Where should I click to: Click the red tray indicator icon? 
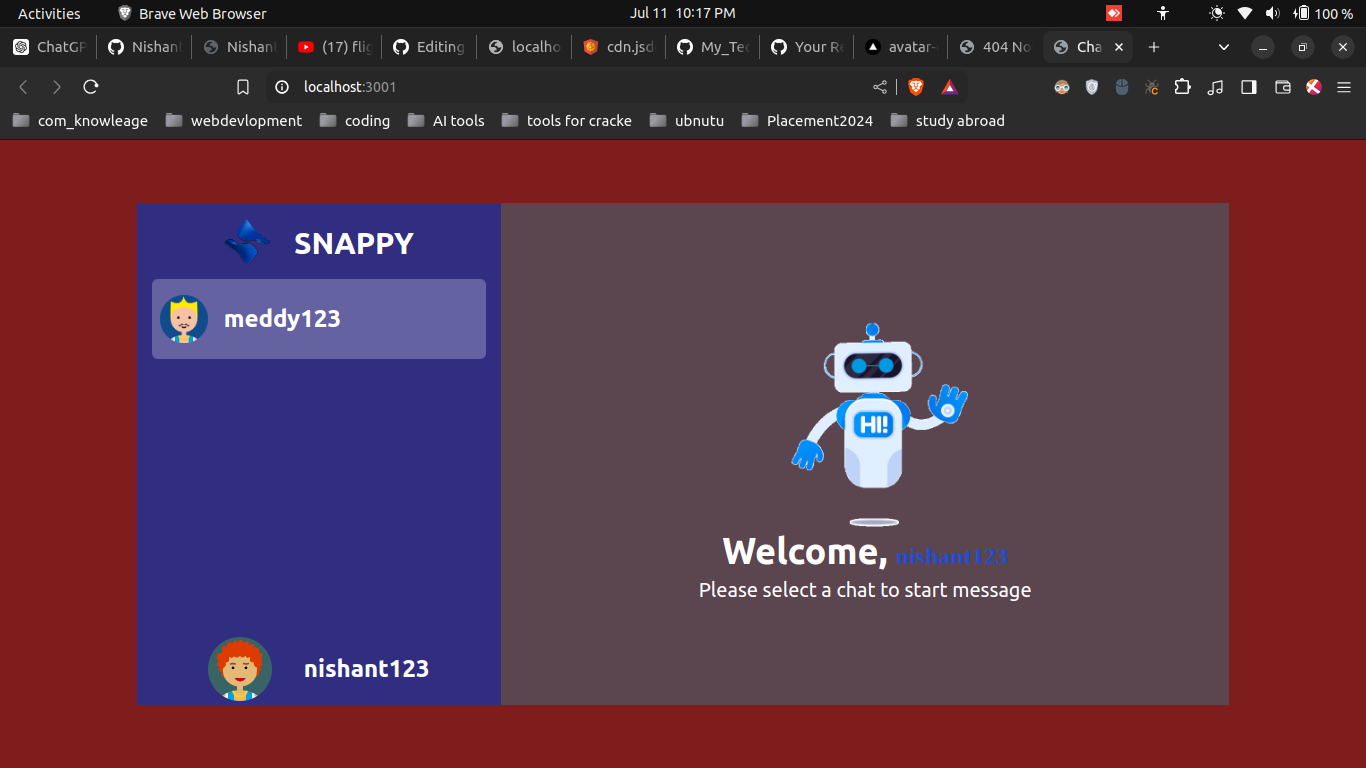[1113, 13]
